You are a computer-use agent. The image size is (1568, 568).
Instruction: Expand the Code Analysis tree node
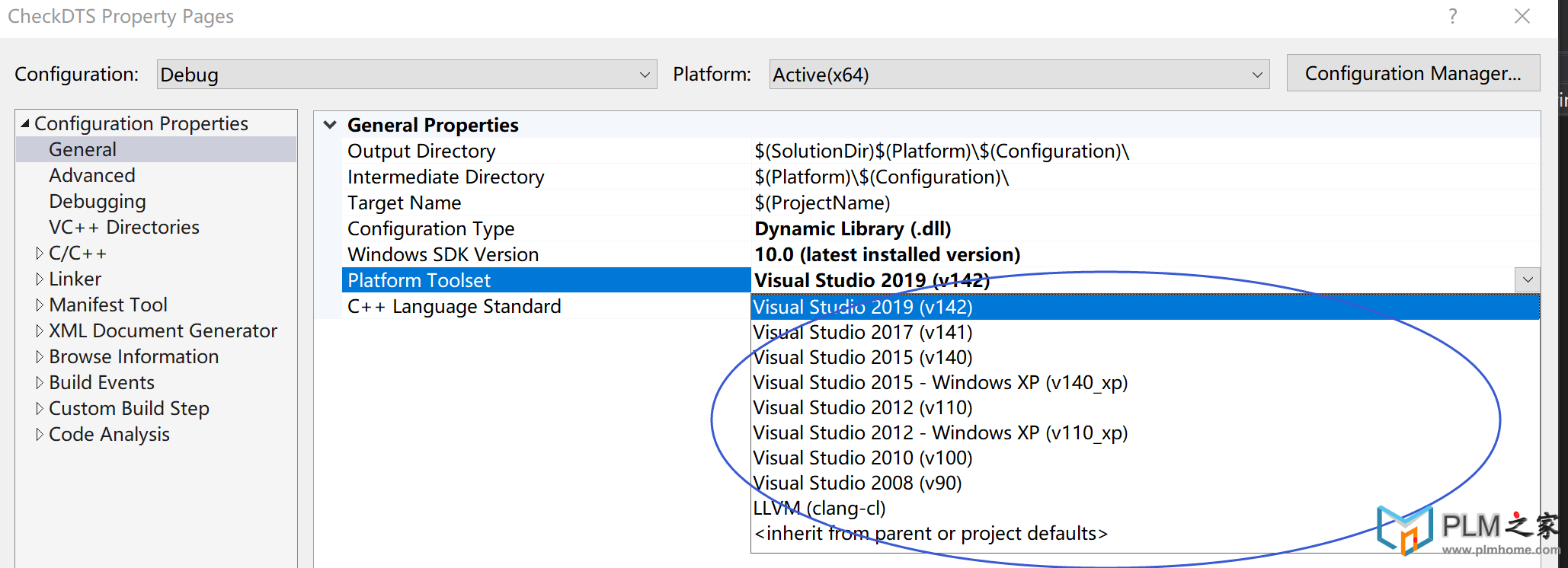(40, 435)
